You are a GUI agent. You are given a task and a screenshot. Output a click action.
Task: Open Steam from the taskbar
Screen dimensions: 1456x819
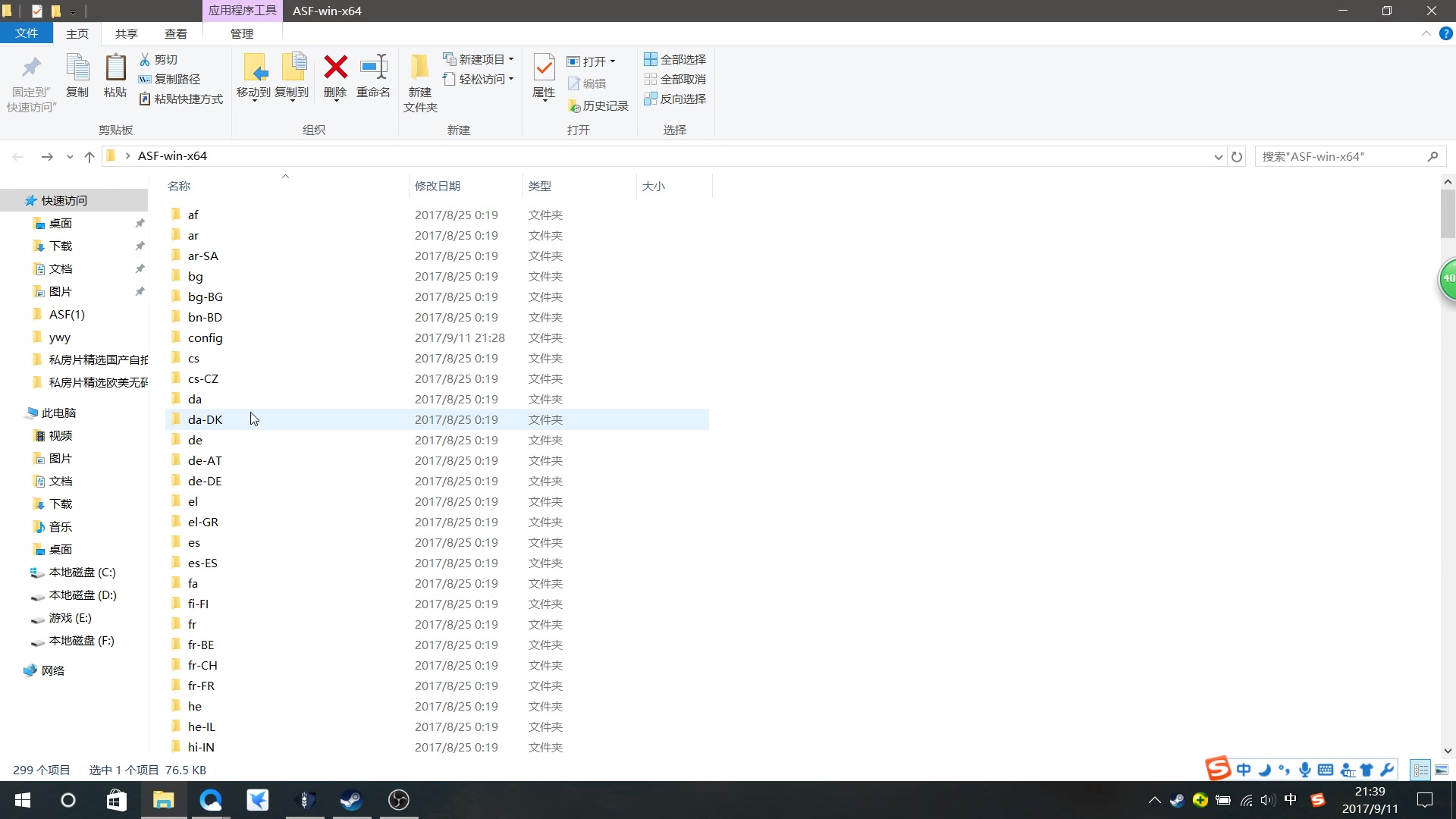click(351, 800)
